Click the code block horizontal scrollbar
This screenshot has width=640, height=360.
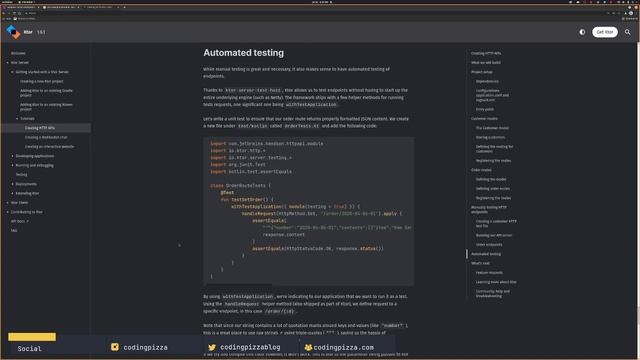(238, 284)
